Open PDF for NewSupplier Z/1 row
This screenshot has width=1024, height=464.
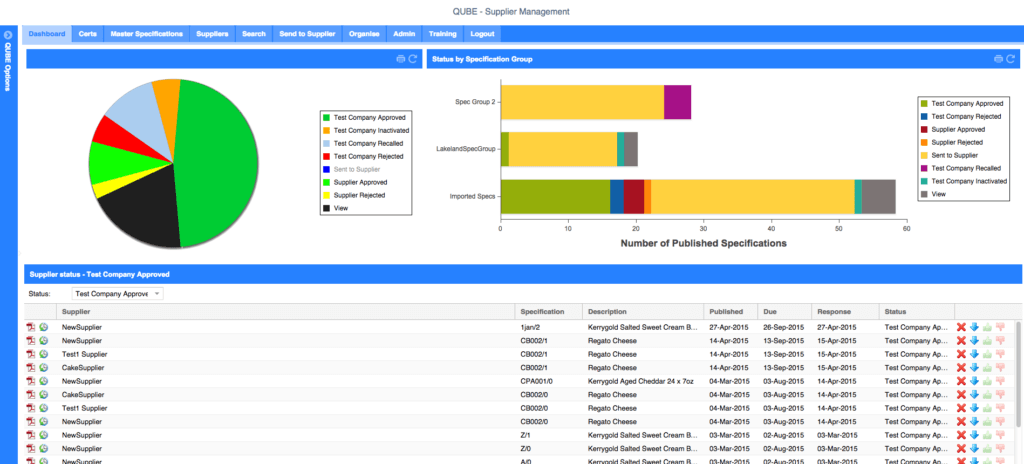click(x=30, y=435)
